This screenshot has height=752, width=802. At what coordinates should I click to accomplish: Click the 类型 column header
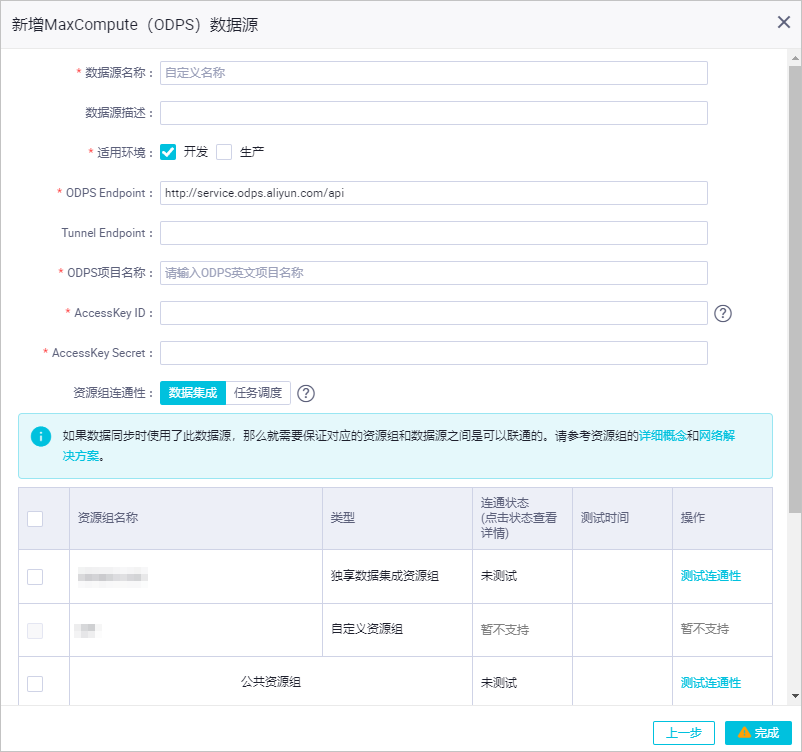tap(397, 518)
